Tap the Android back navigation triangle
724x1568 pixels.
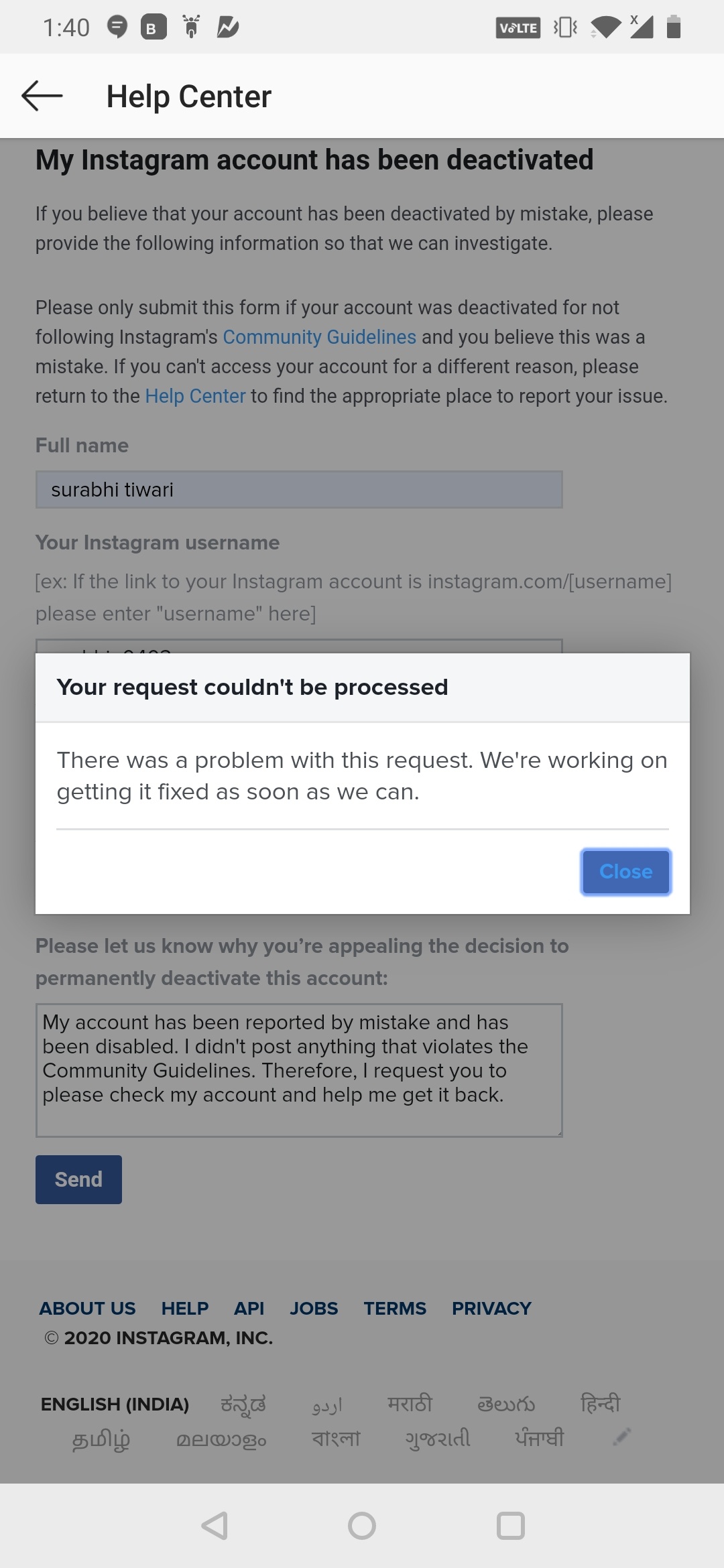point(215,1526)
